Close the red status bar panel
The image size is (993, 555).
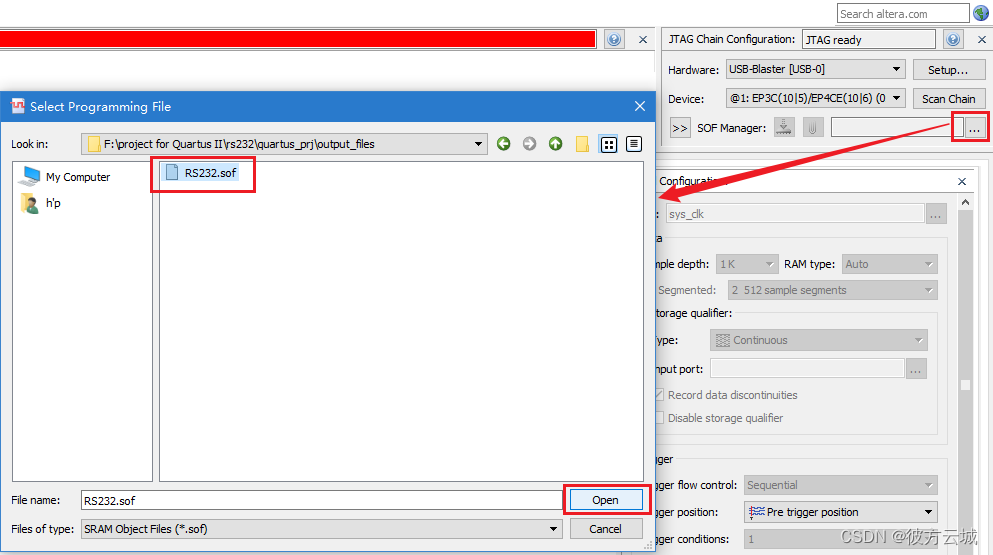click(x=643, y=39)
